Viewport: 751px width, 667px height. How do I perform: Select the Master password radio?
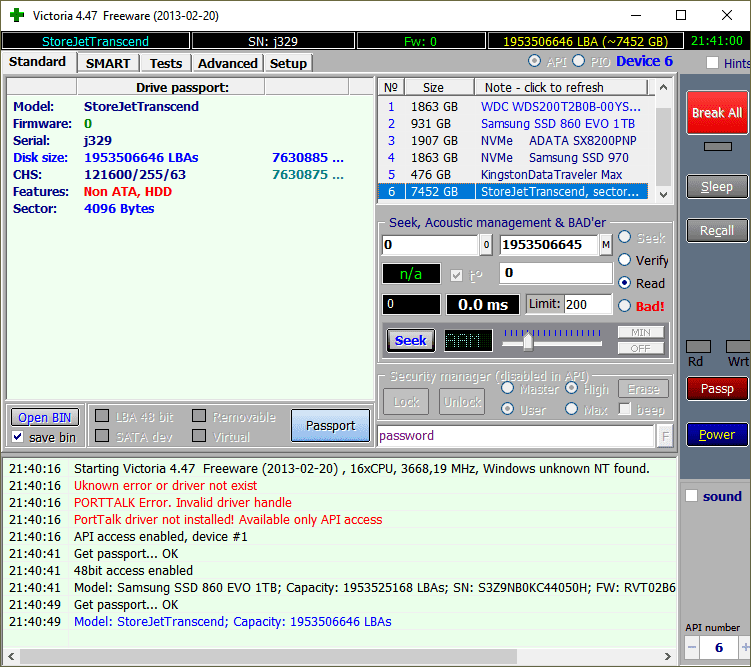[x=507, y=388]
